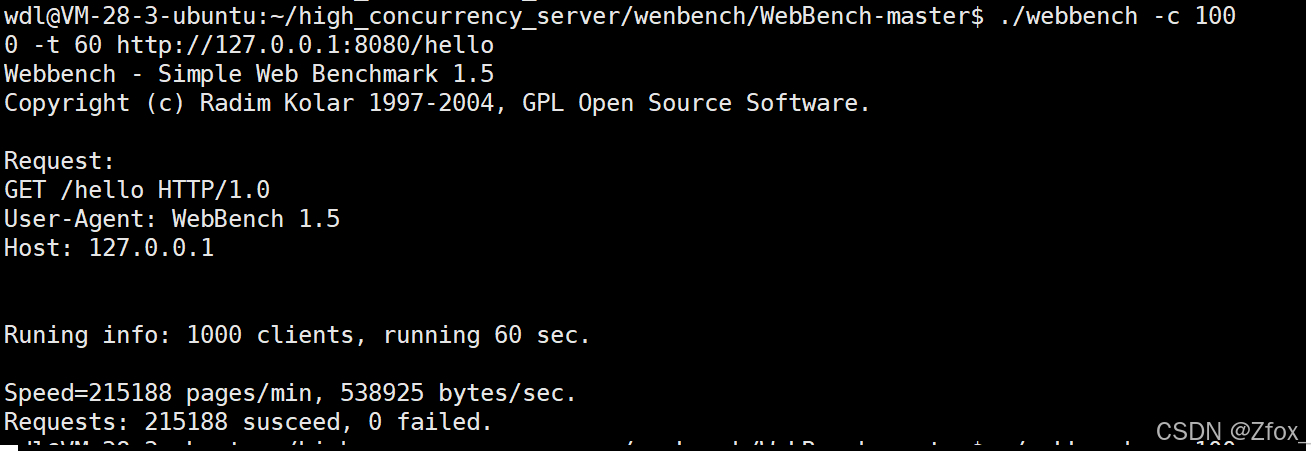Click the Webbench version header line
The width and height of the screenshot is (1315, 454).
(249, 74)
